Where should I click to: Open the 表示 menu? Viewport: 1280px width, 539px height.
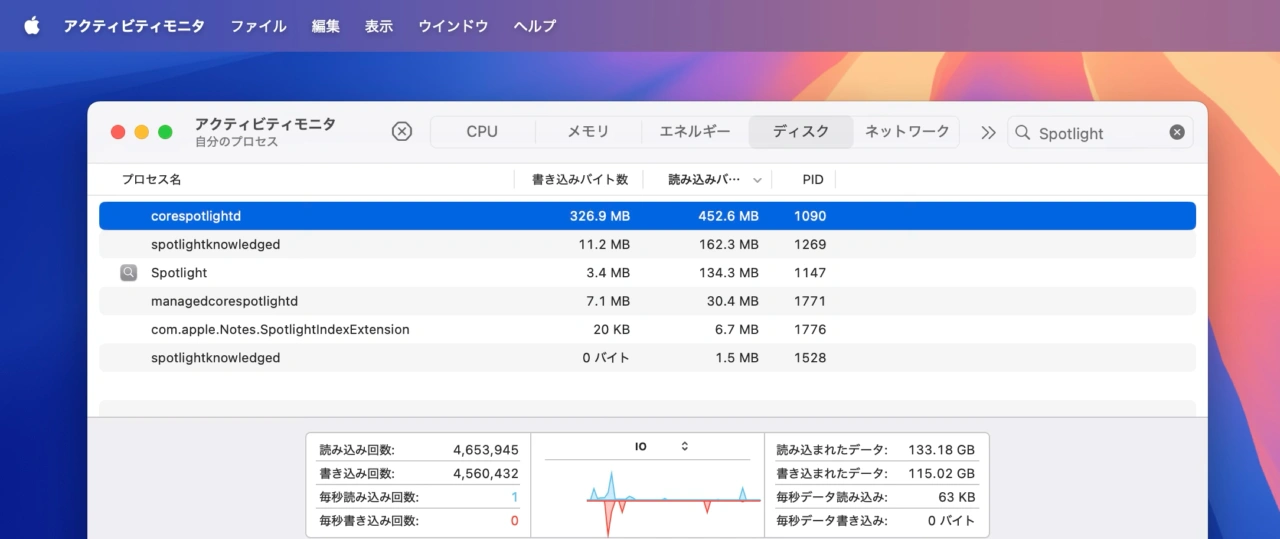pos(379,26)
